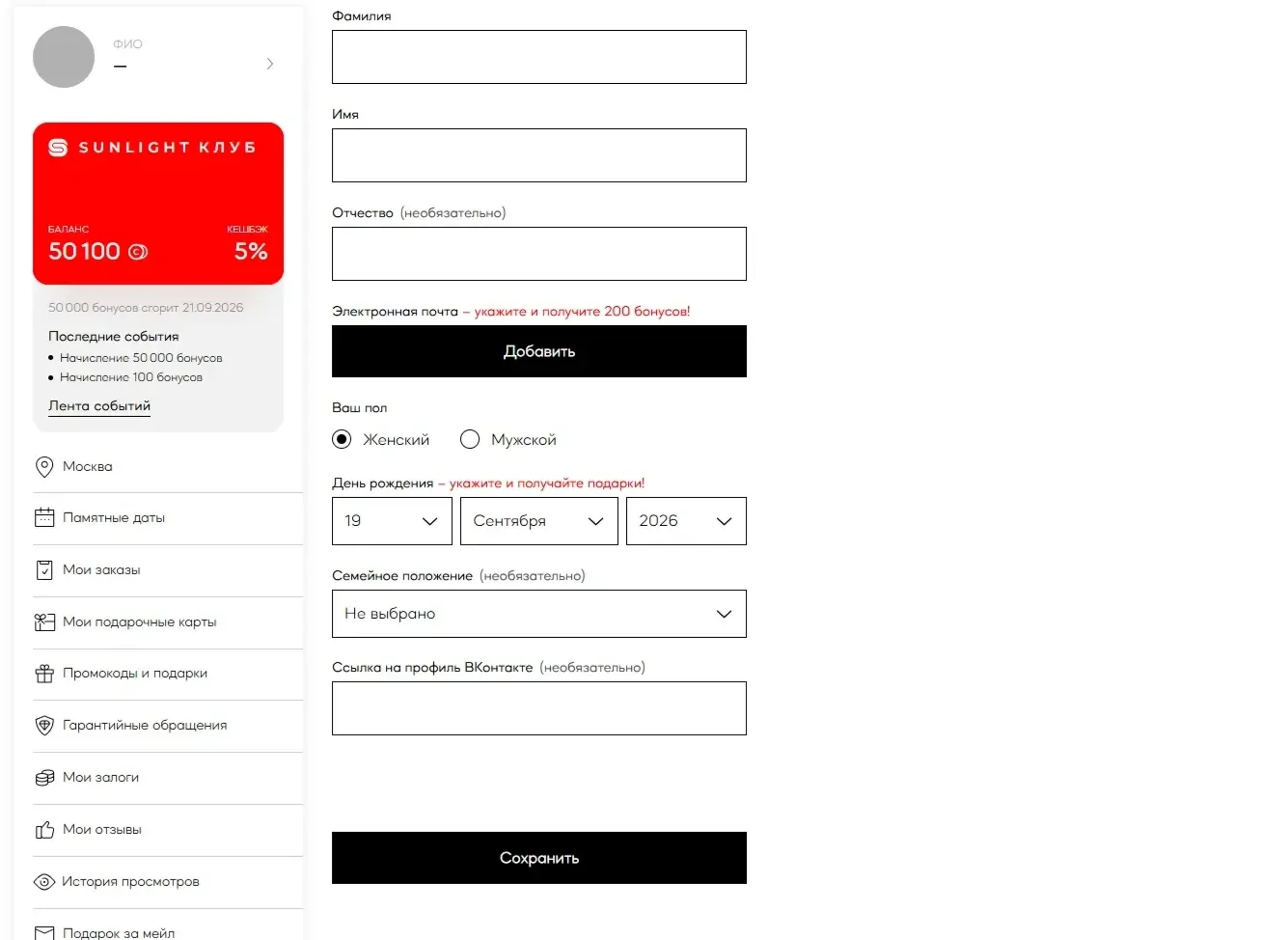Click the 'Последние события' heading
Image resolution: width=1288 pixels, height=940 pixels.
click(114, 337)
